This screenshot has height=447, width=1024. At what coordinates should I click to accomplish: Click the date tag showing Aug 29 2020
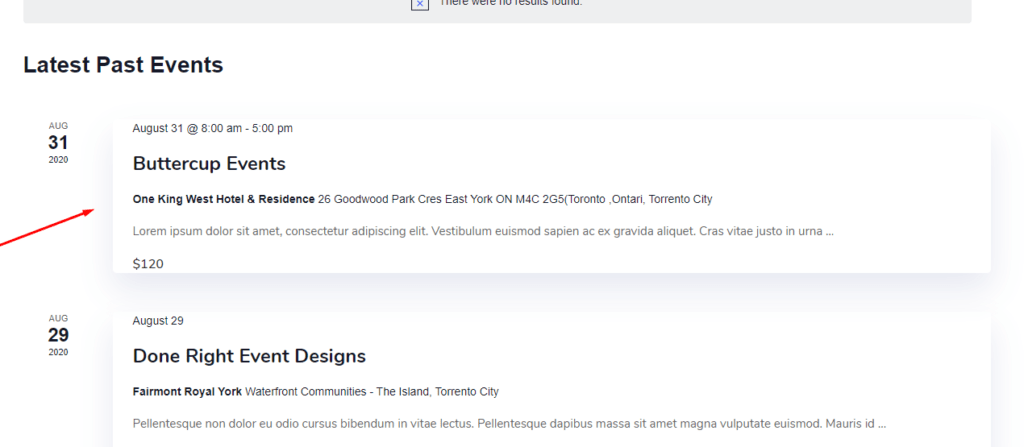[58, 335]
